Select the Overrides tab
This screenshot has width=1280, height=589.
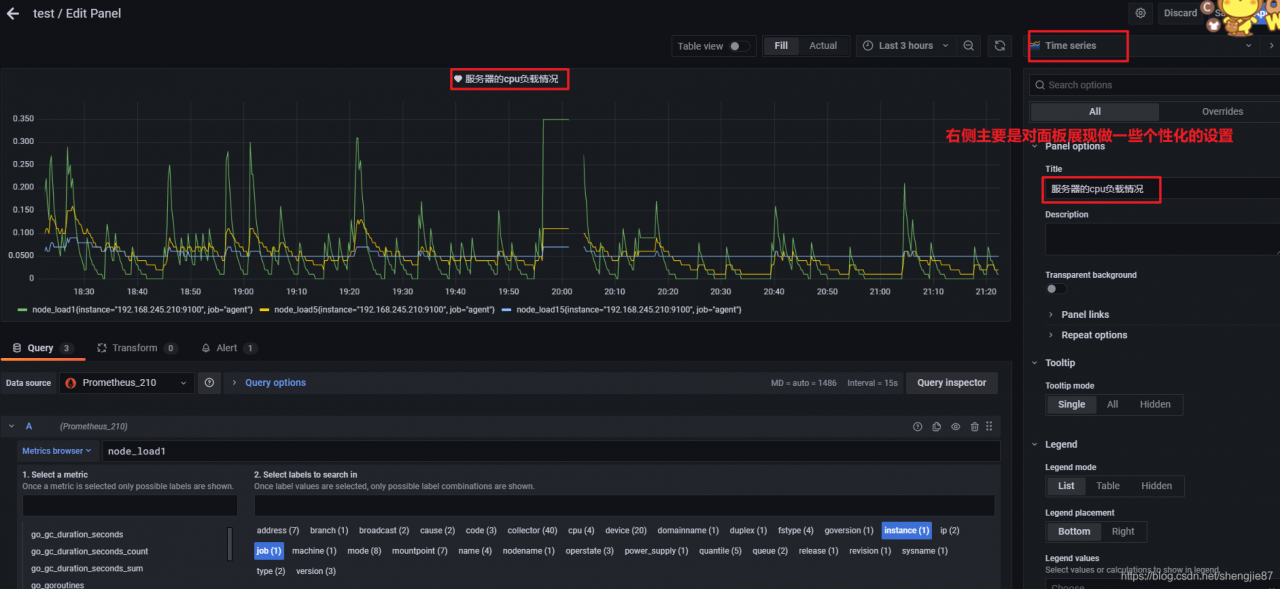tap(1222, 112)
